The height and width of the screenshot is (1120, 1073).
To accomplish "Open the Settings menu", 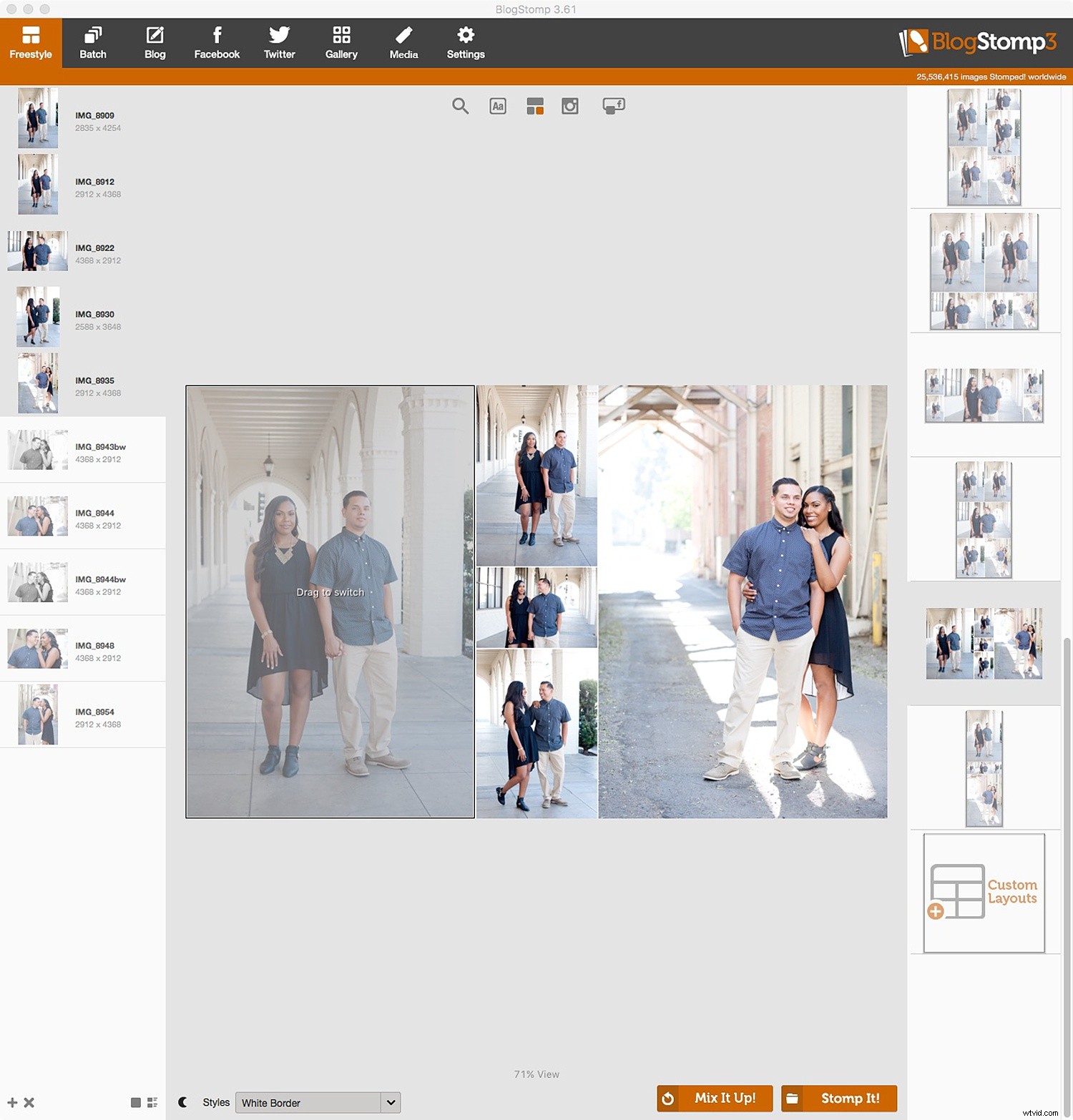I will tap(465, 41).
